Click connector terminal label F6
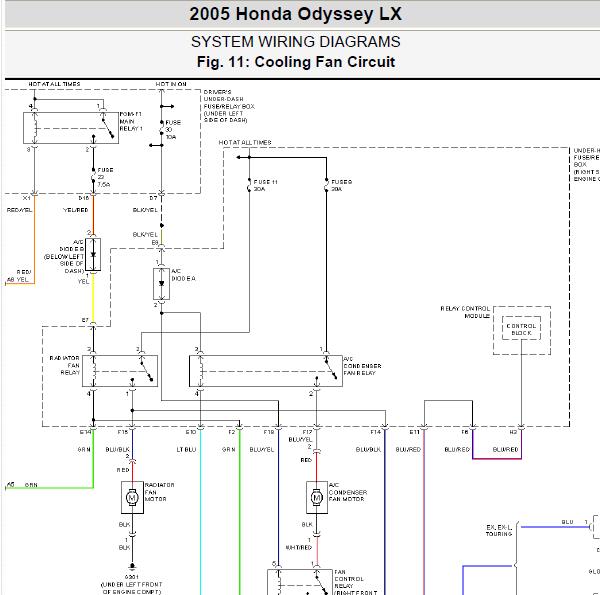Screen dimensions: 600x595 tap(465, 432)
